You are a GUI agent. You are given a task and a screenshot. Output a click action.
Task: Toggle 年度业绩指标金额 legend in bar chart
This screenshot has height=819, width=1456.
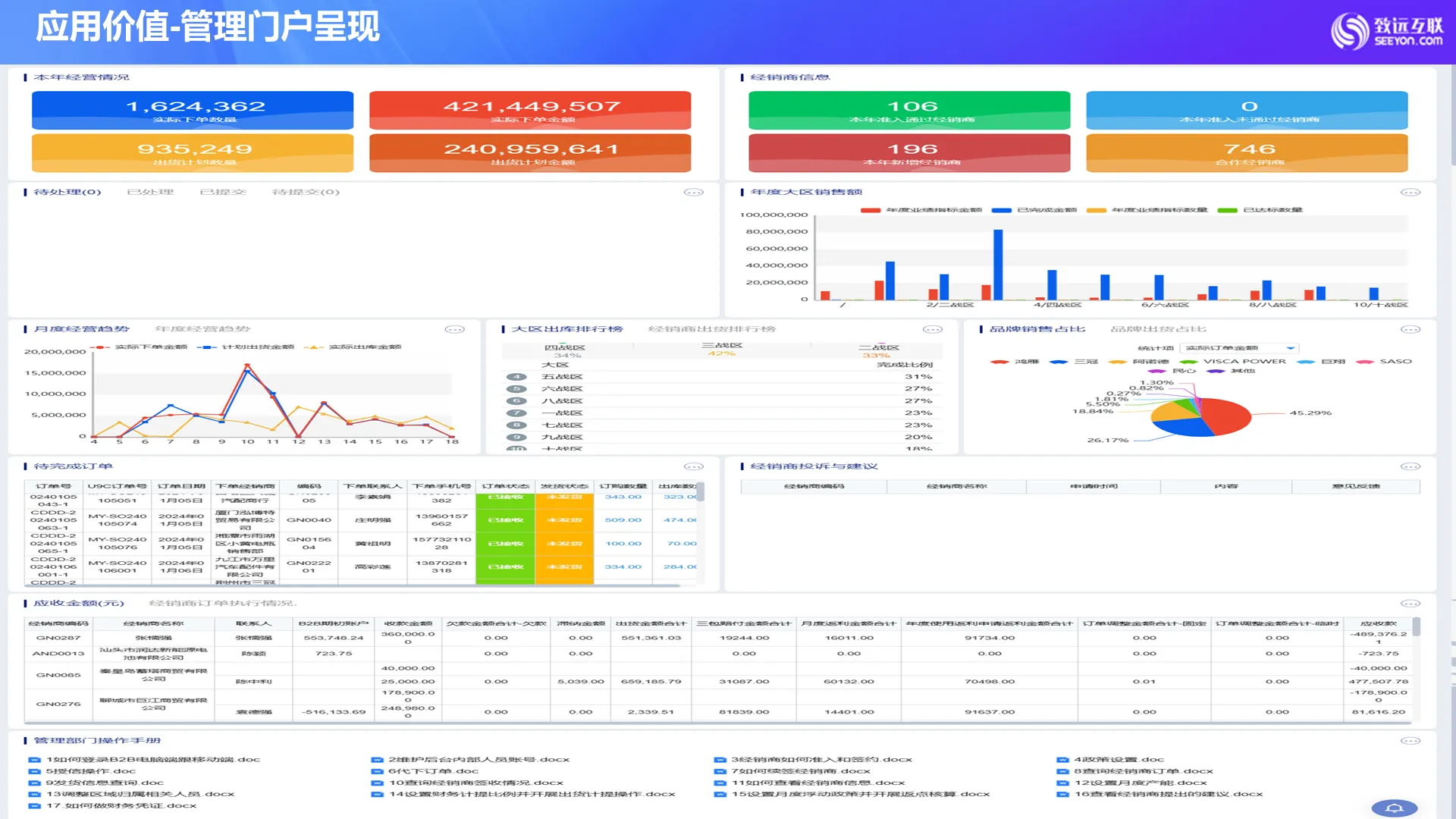tap(921, 210)
